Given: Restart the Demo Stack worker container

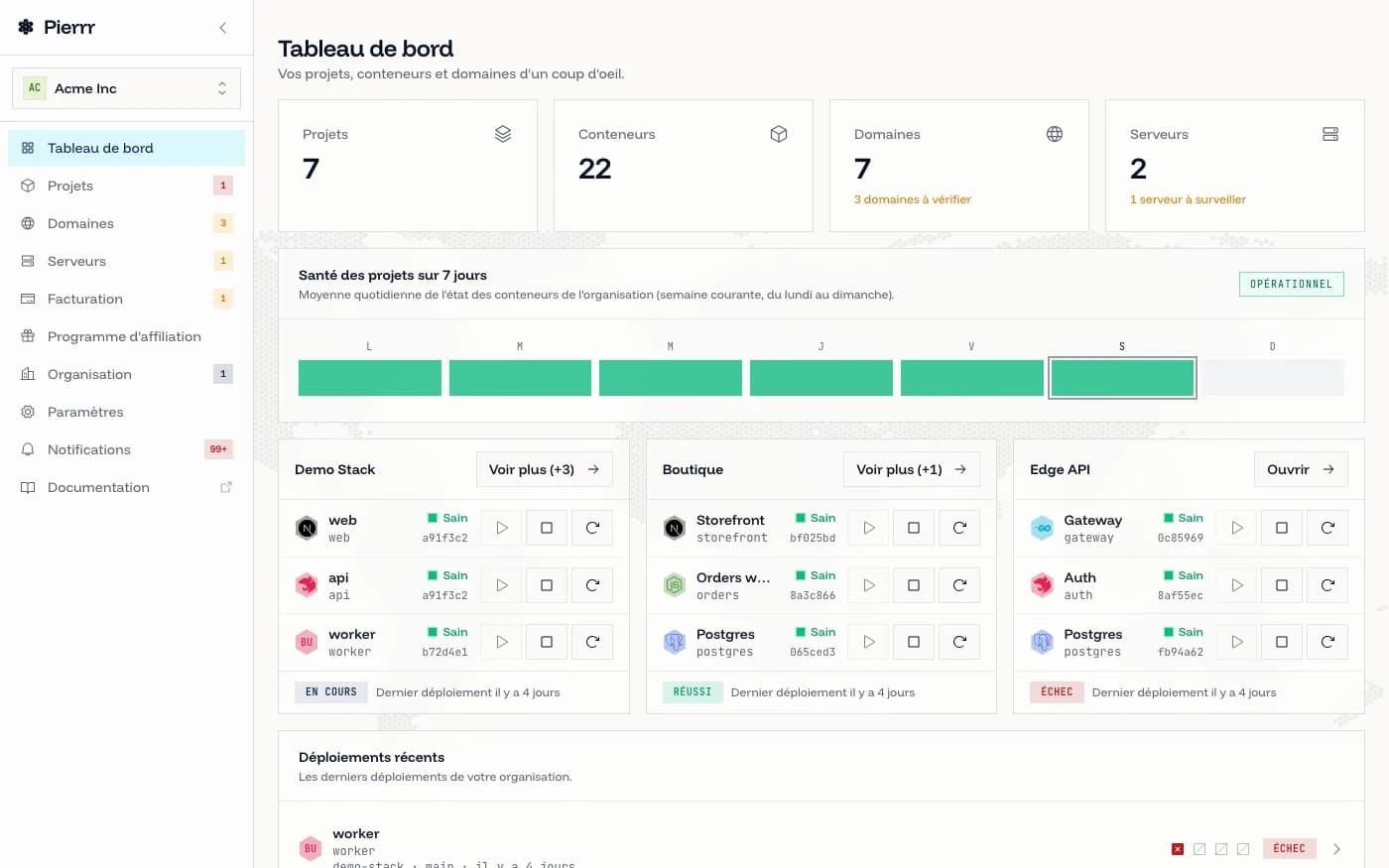Looking at the screenshot, I should [x=592, y=642].
